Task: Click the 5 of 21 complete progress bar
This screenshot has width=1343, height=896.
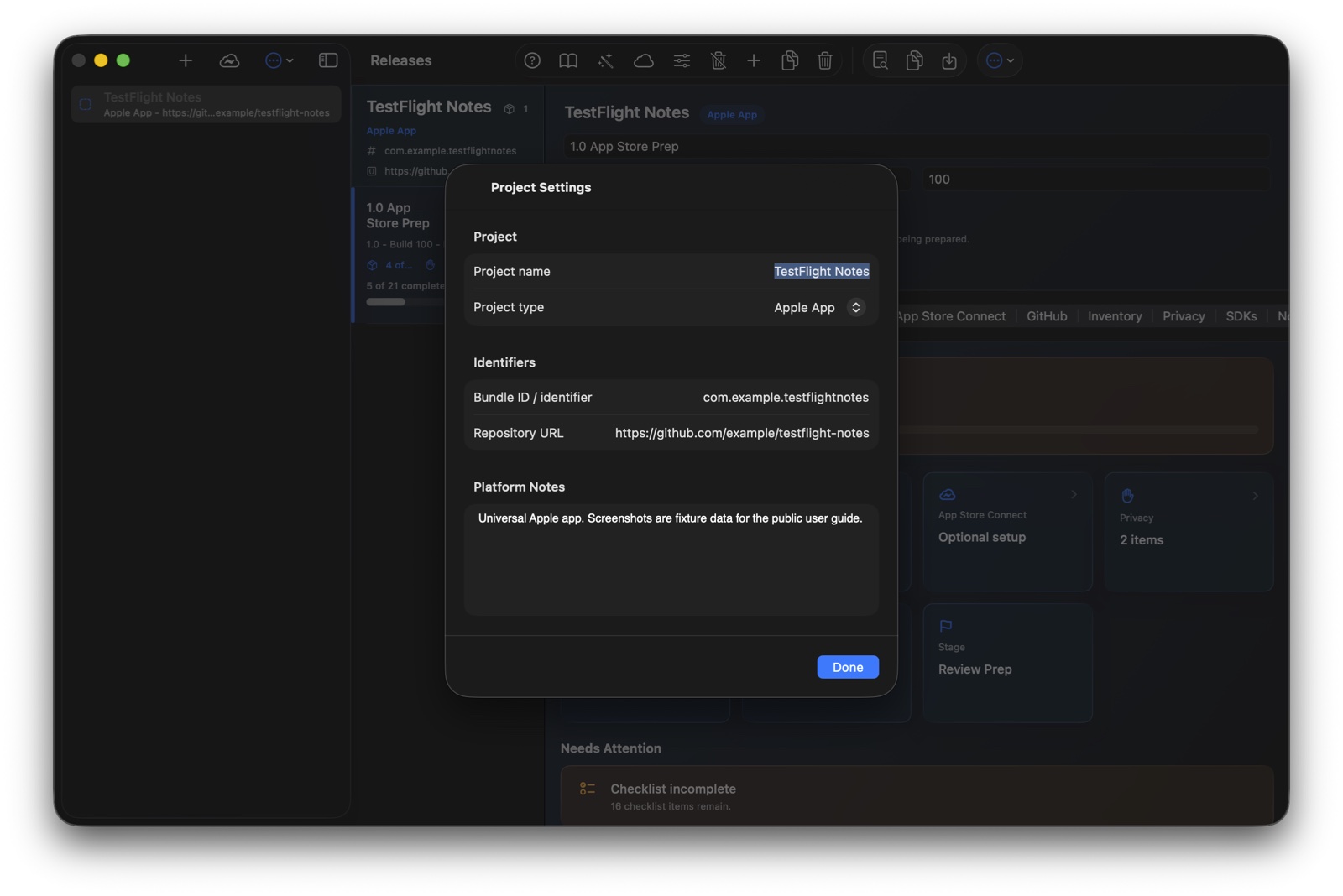Action: coord(406,302)
